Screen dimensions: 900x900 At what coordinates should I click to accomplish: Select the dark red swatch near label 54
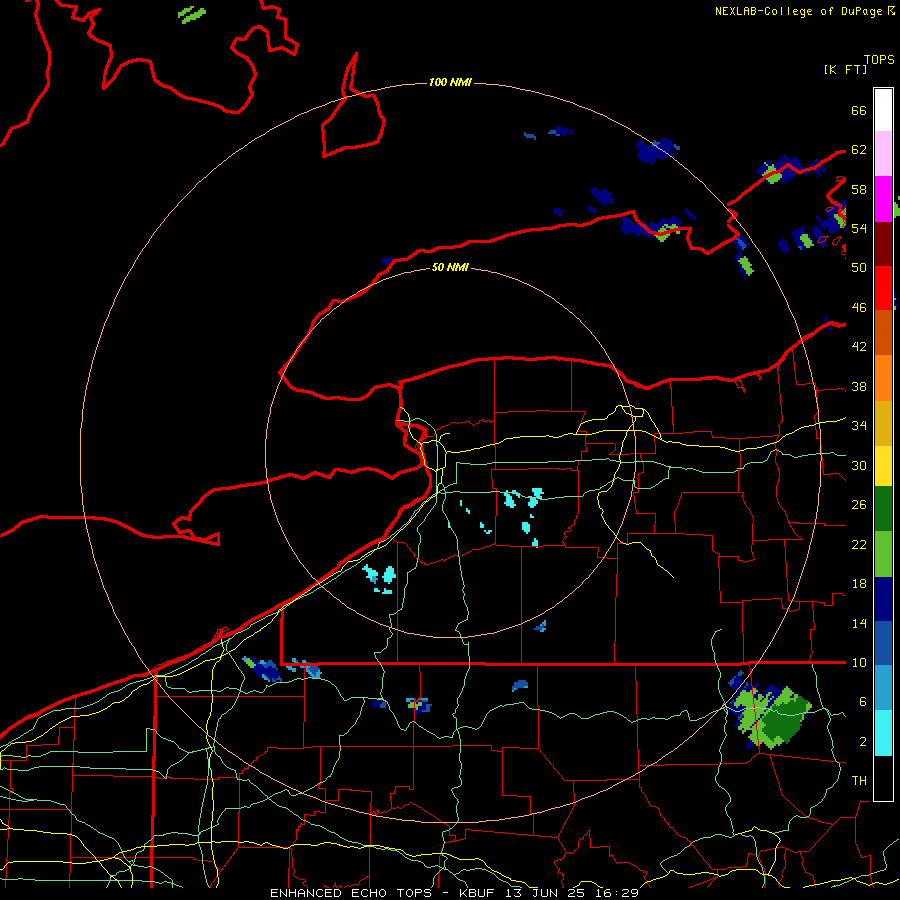pyautogui.click(x=883, y=243)
